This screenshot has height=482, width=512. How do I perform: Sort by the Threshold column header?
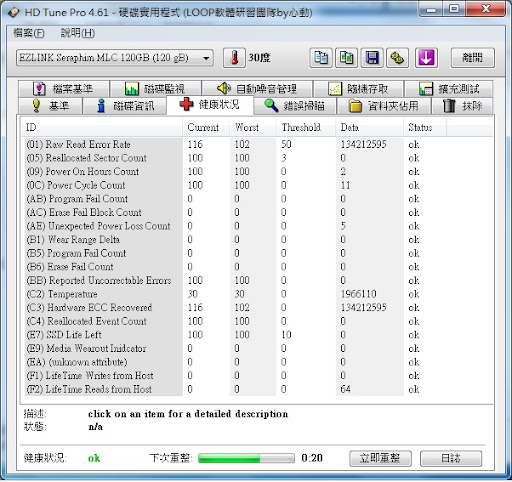pyautogui.click(x=301, y=127)
